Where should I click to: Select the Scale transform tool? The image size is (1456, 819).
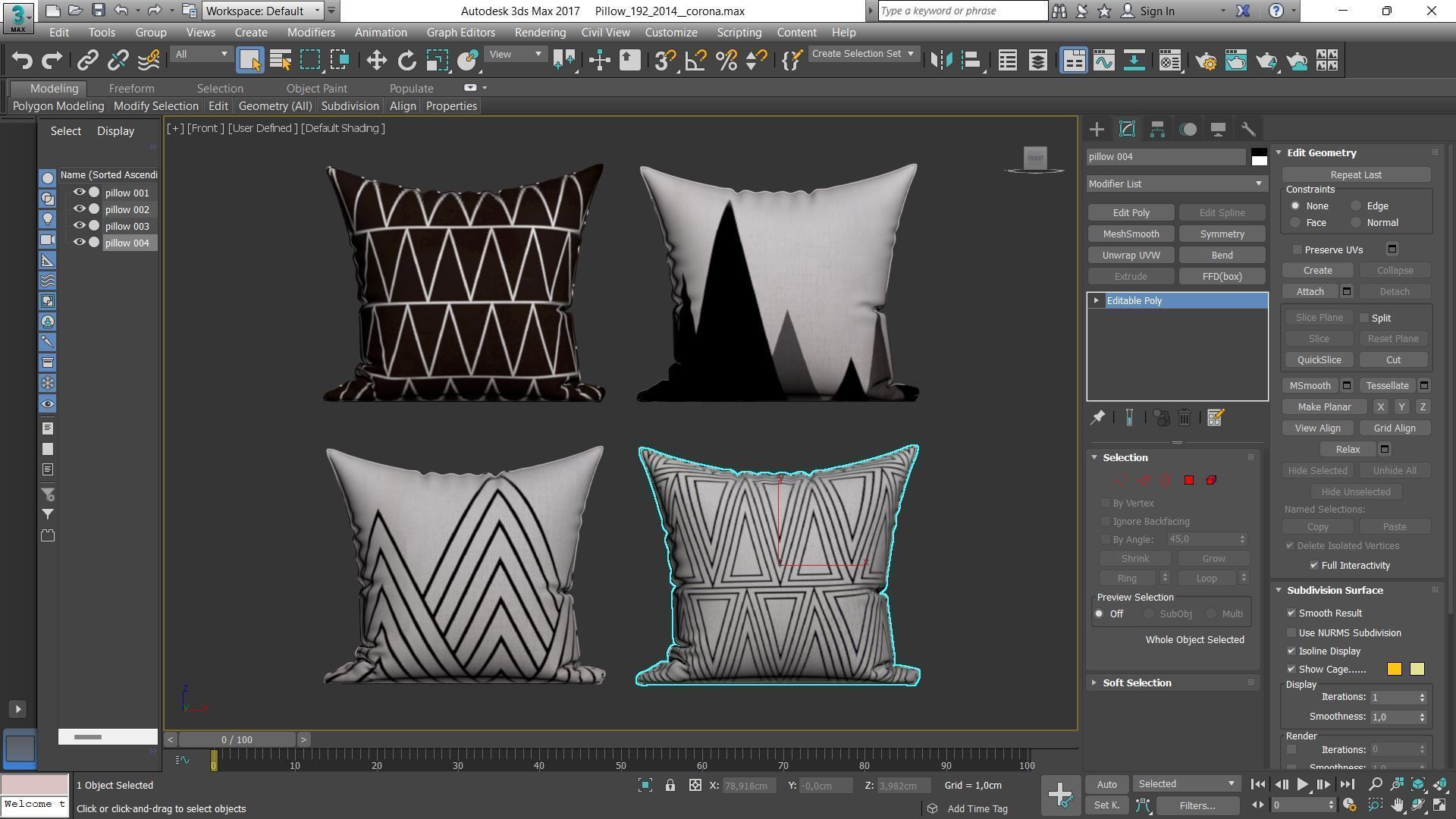pyautogui.click(x=437, y=61)
